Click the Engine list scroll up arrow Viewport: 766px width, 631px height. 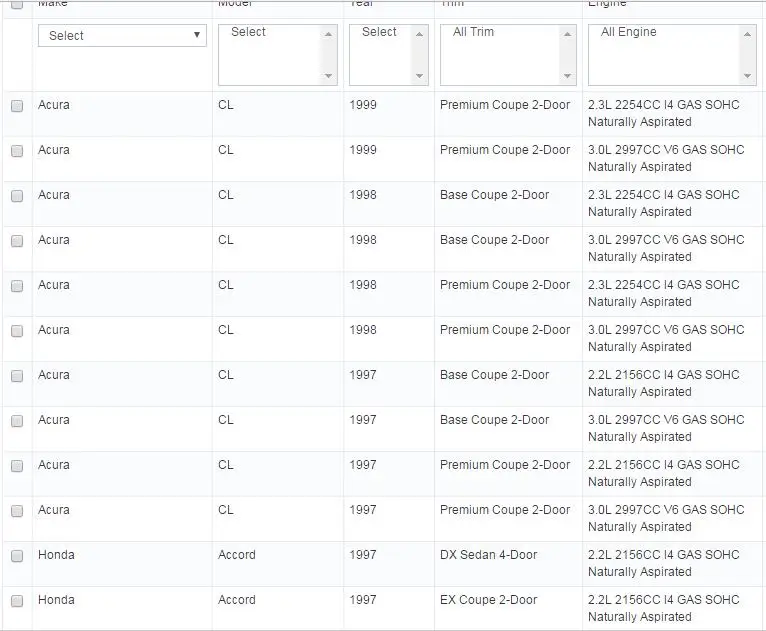pyautogui.click(x=747, y=34)
